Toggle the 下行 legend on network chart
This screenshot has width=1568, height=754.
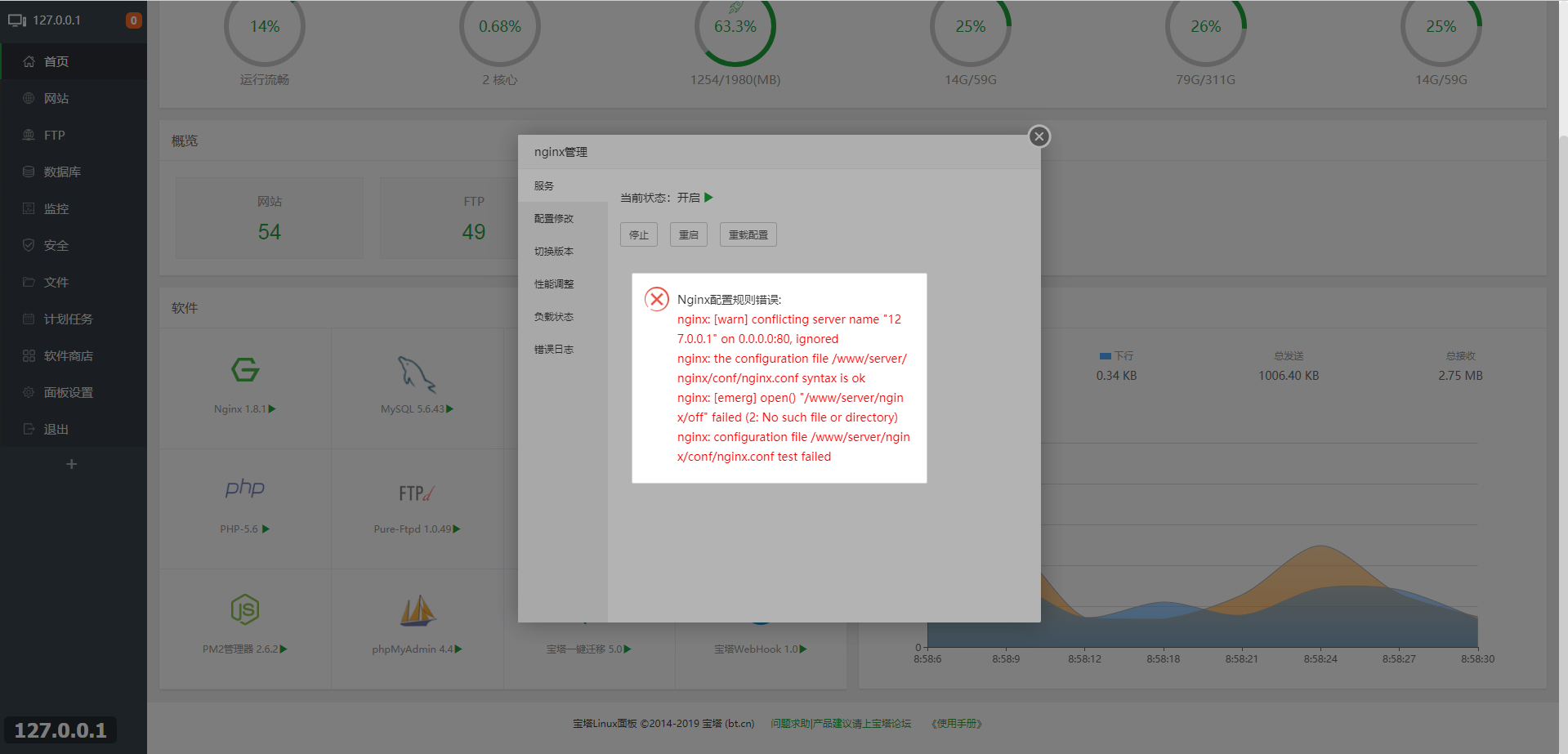click(1116, 355)
